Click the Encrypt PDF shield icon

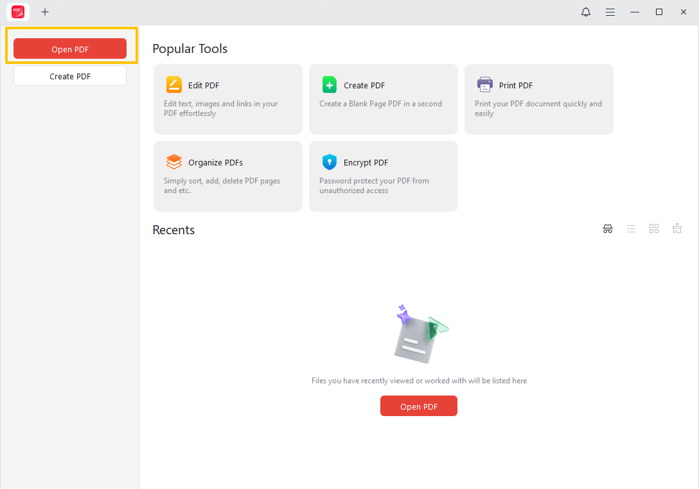[x=329, y=162]
